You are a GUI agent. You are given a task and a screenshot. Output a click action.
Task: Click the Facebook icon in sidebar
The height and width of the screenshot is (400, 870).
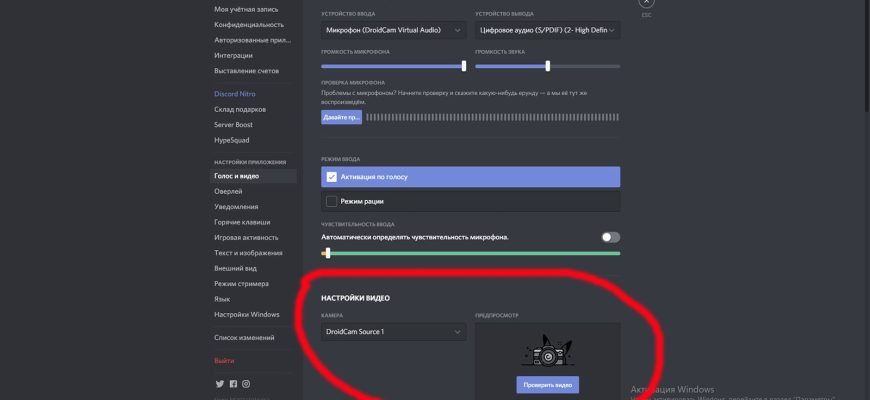point(233,384)
